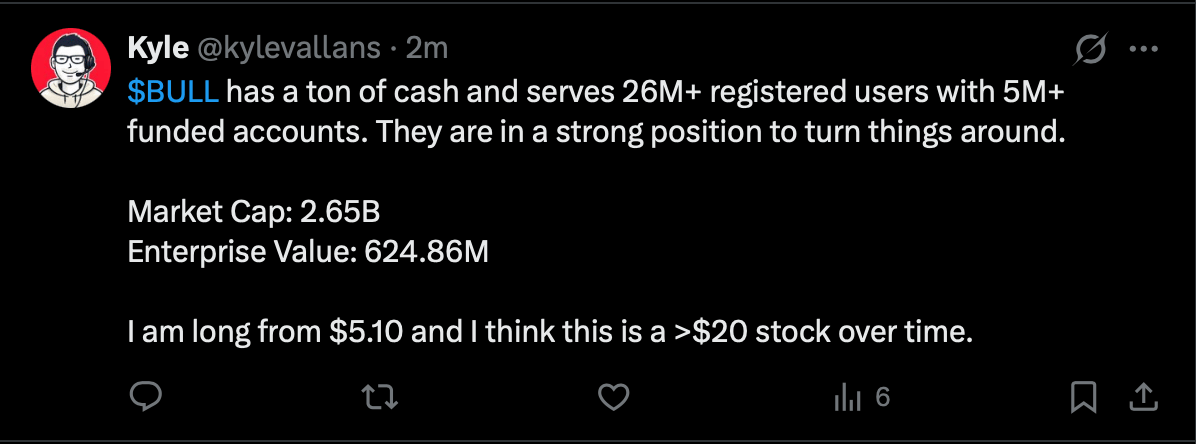
Task: Click the Grok explain-post icon
Action: click(x=1090, y=50)
